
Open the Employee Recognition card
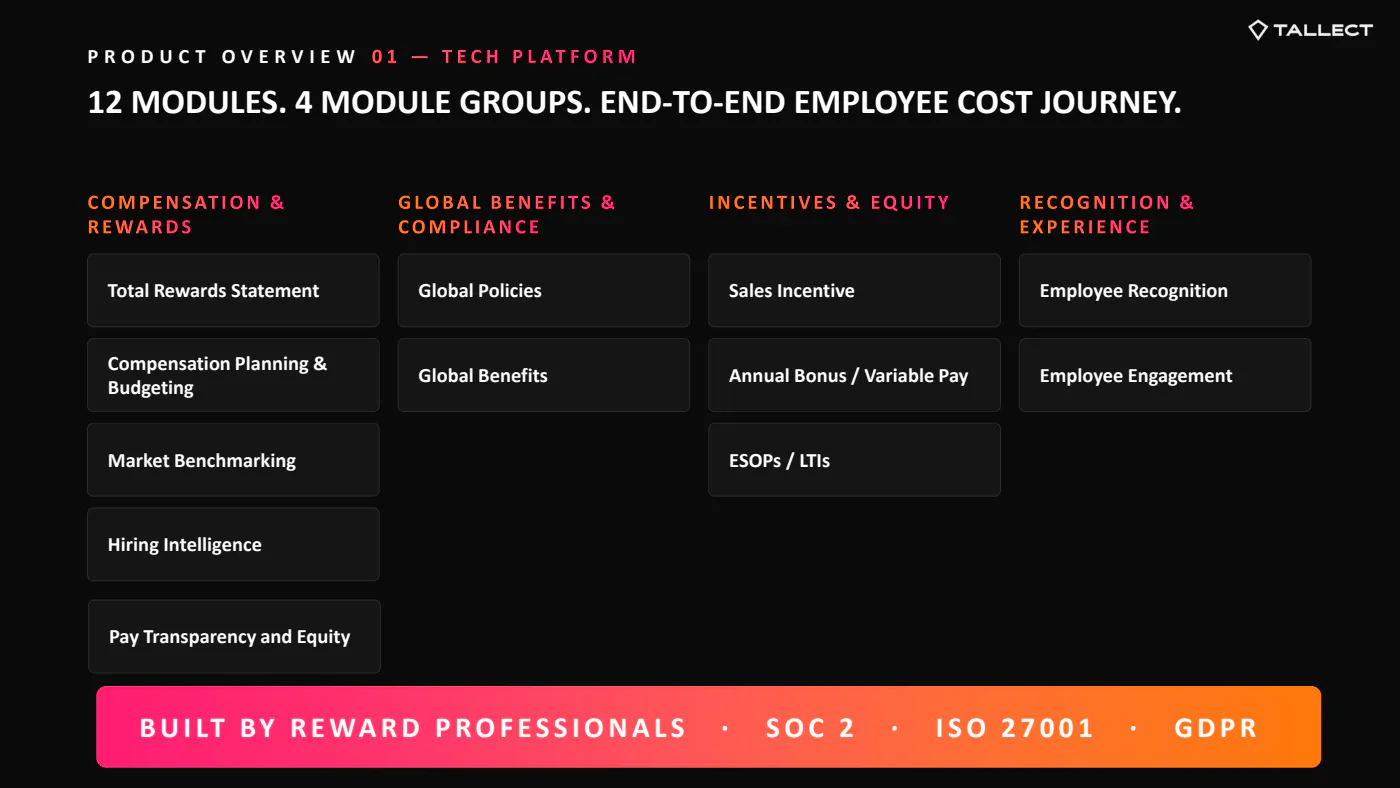point(1165,290)
